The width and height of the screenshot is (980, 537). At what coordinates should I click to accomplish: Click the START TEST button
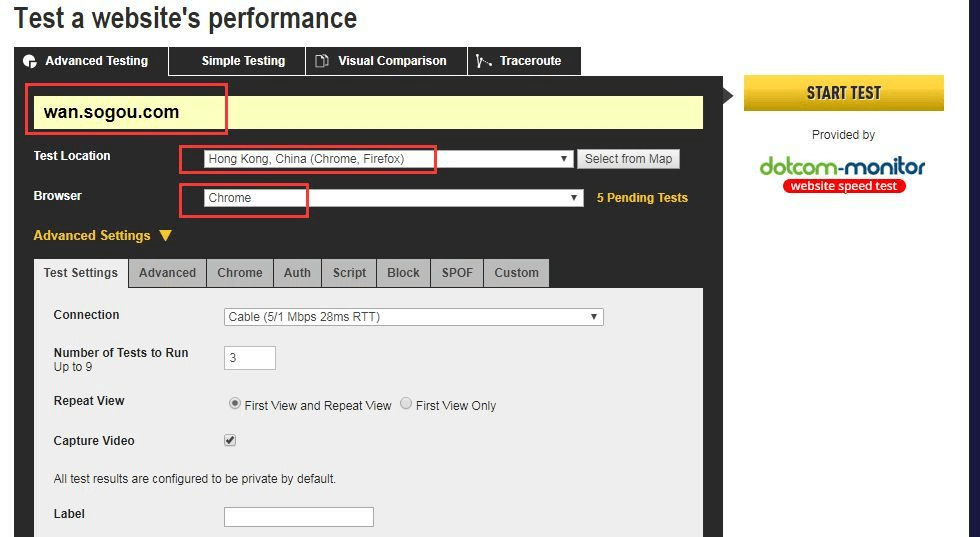[x=844, y=93]
